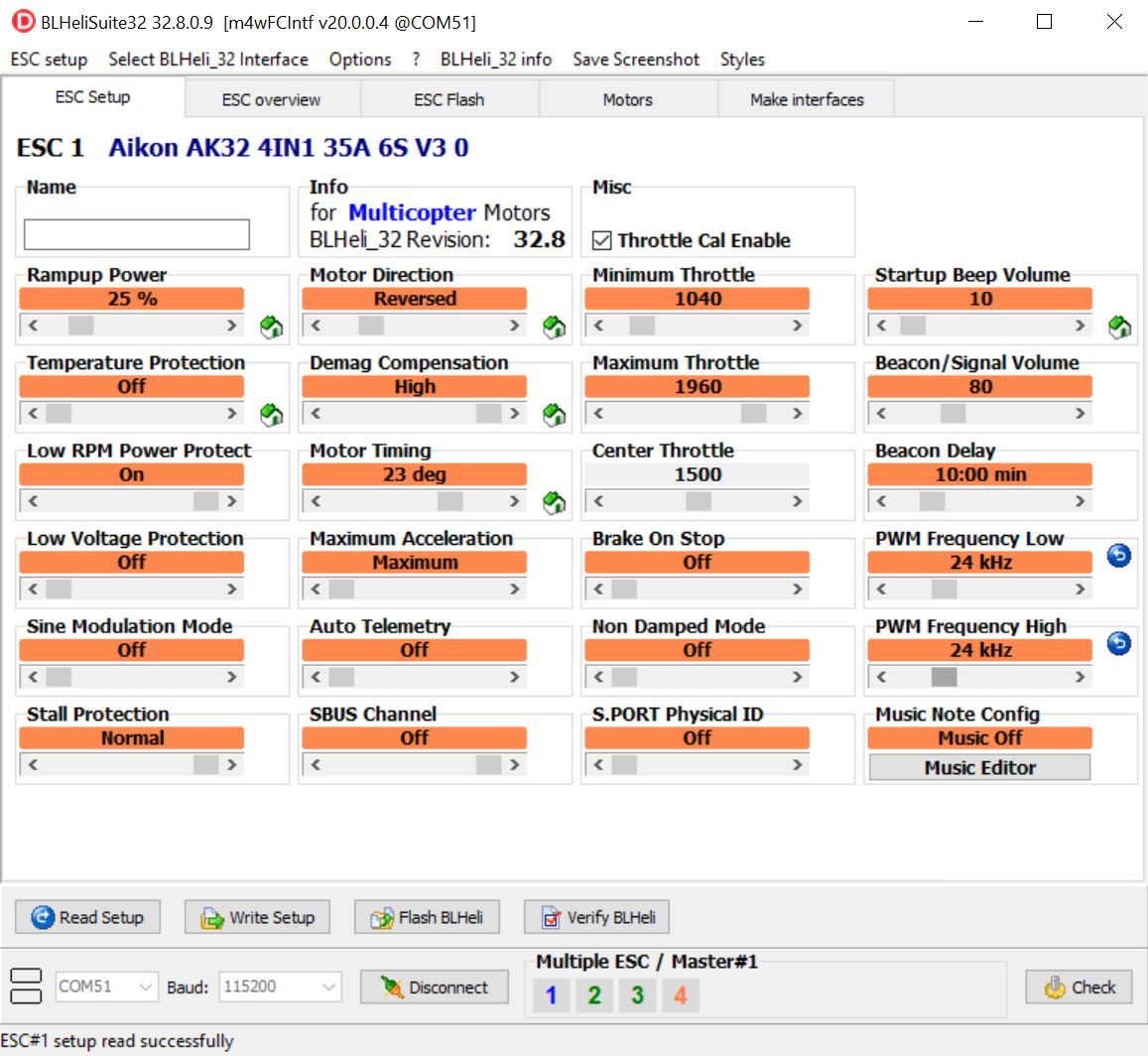The height and width of the screenshot is (1056, 1148).
Task: Open the BLHeli_32 info menu
Action: tap(496, 60)
